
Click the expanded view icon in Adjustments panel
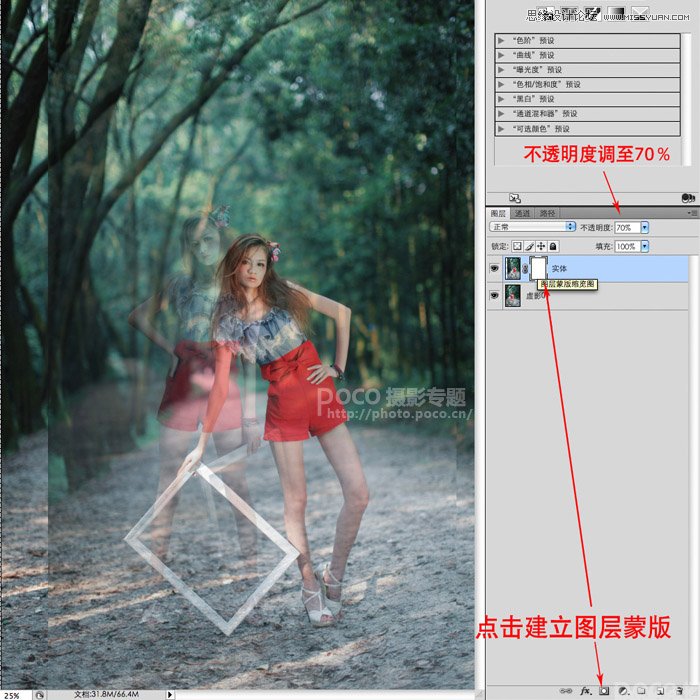[x=515, y=198]
